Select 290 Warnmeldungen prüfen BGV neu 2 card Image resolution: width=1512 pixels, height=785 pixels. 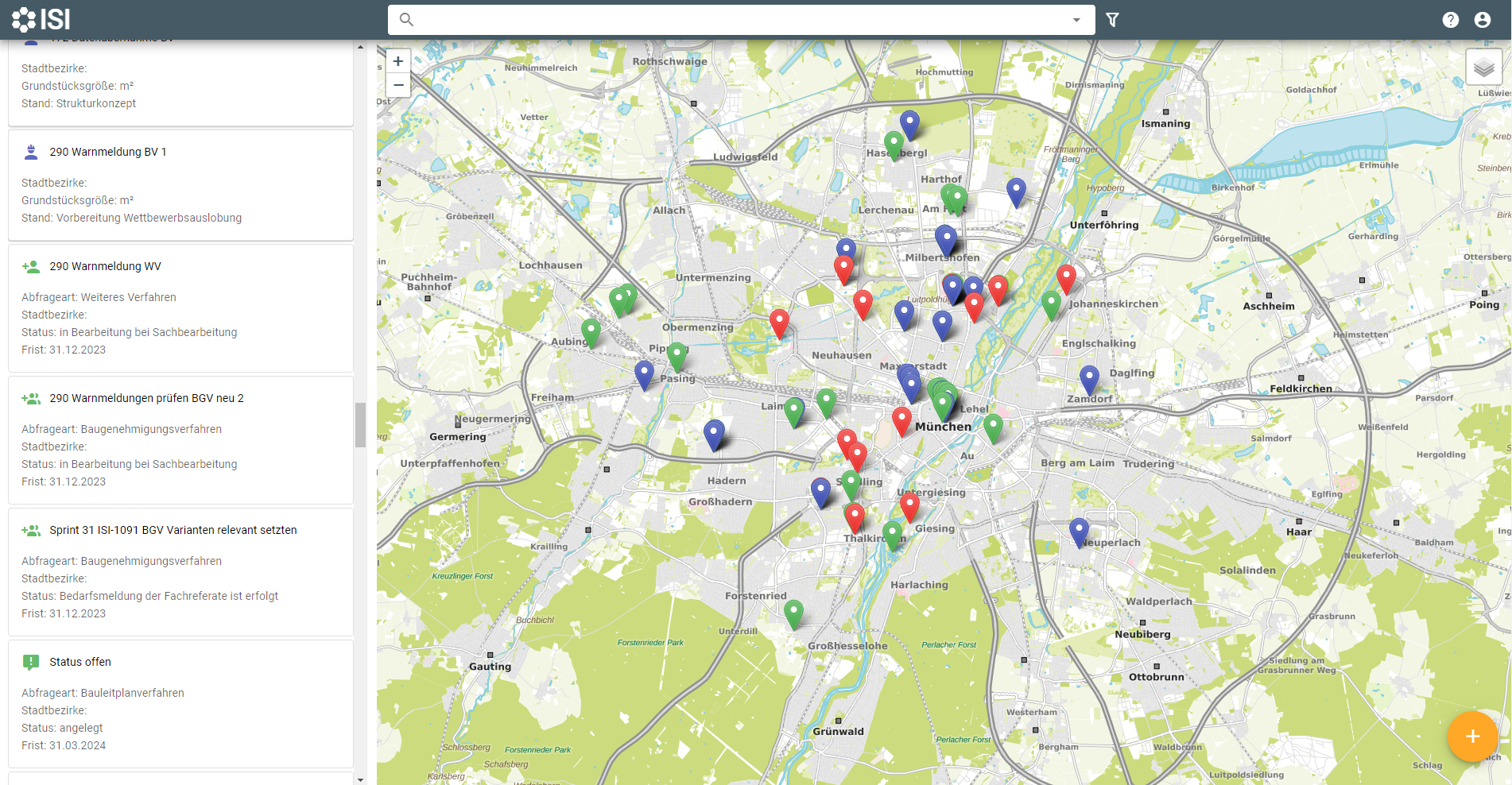146,398
